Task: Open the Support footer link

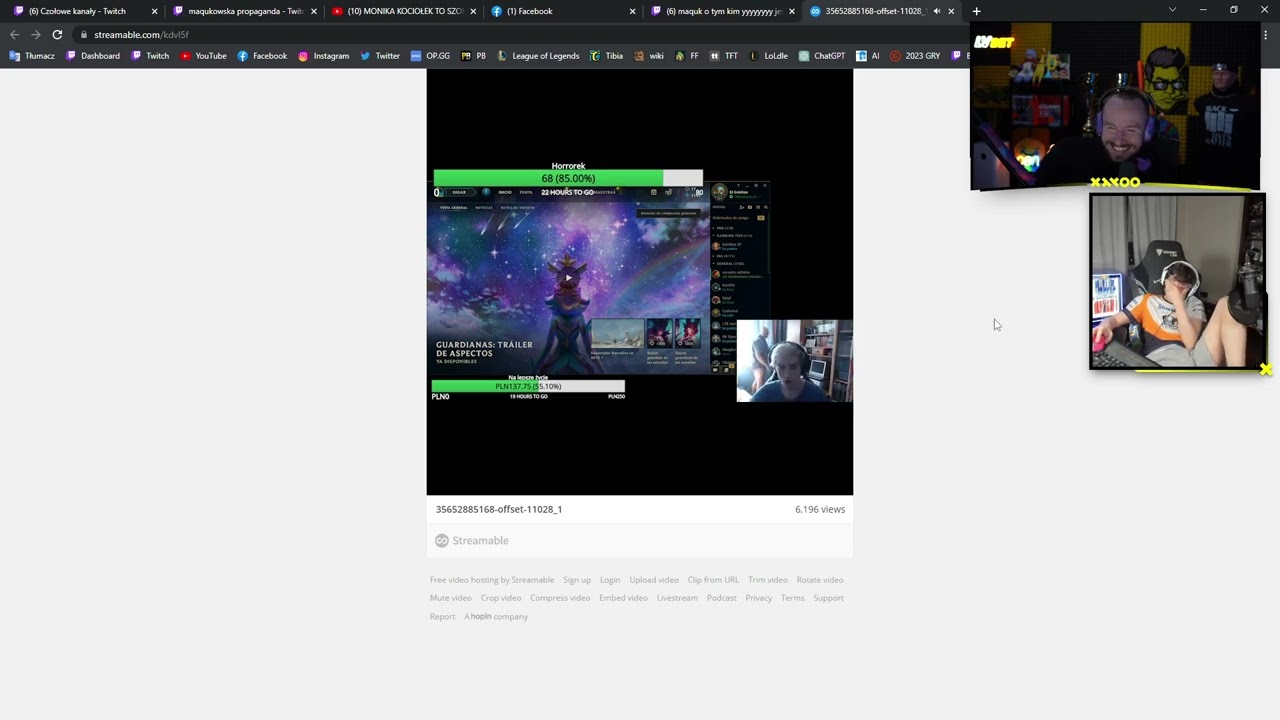Action: pyautogui.click(x=828, y=598)
